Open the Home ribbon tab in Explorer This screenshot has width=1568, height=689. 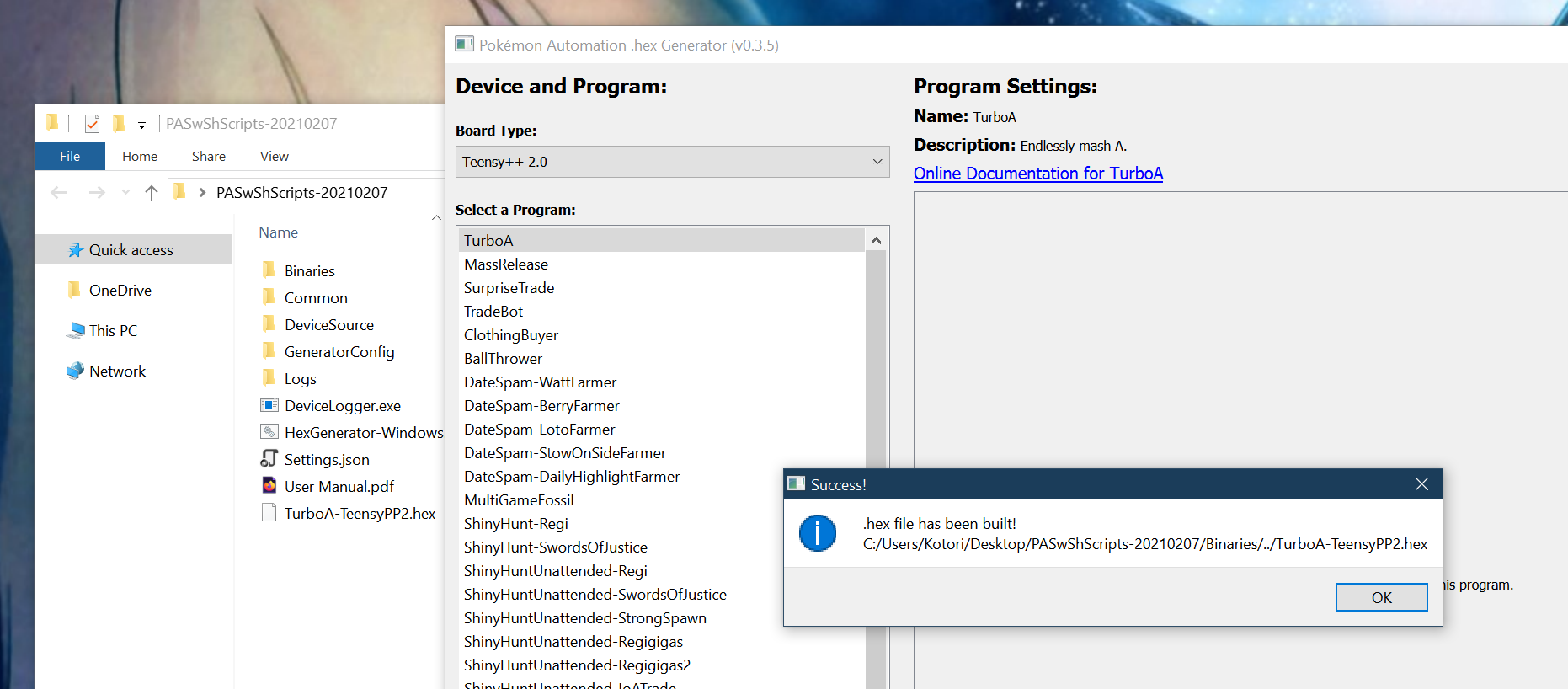[x=140, y=156]
